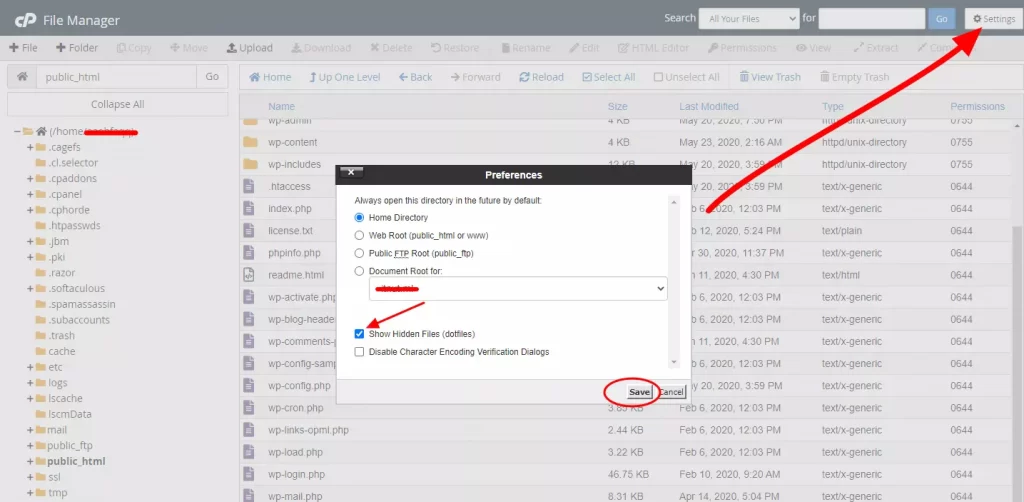This screenshot has height=502, width=1024.
Task: Sort by Permissions column header
Action: click(978, 106)
